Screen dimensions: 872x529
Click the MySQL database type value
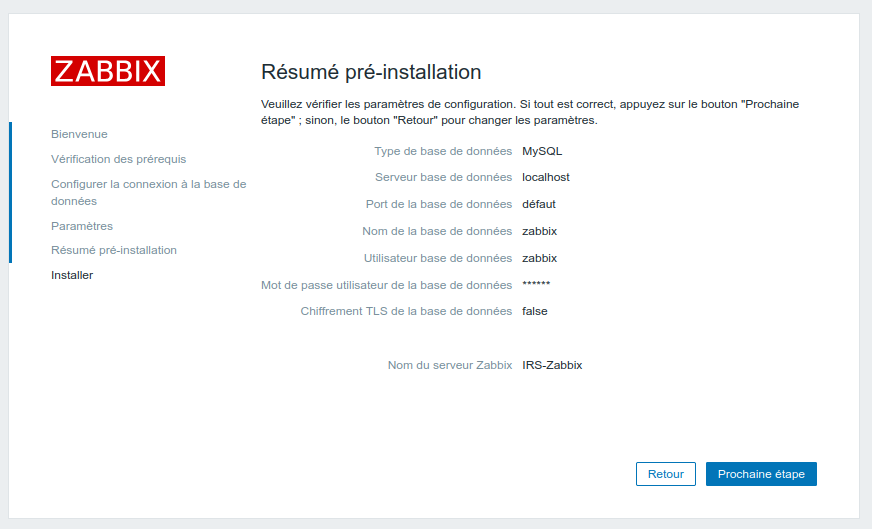542,151
